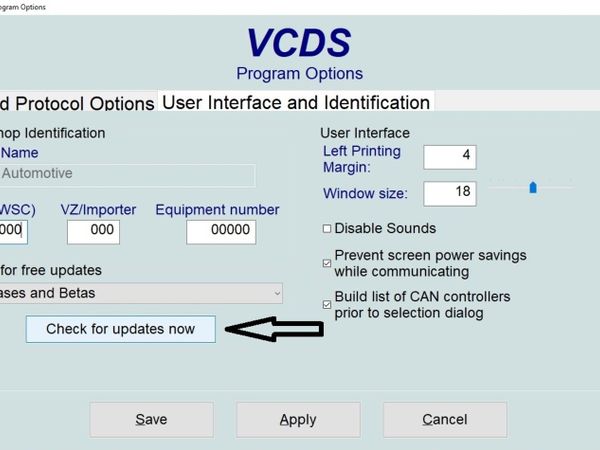Click the Left Printing Margin field
The width and height of the screenshot is (600, 450).
pyautogui.click(x=450, y=157)
